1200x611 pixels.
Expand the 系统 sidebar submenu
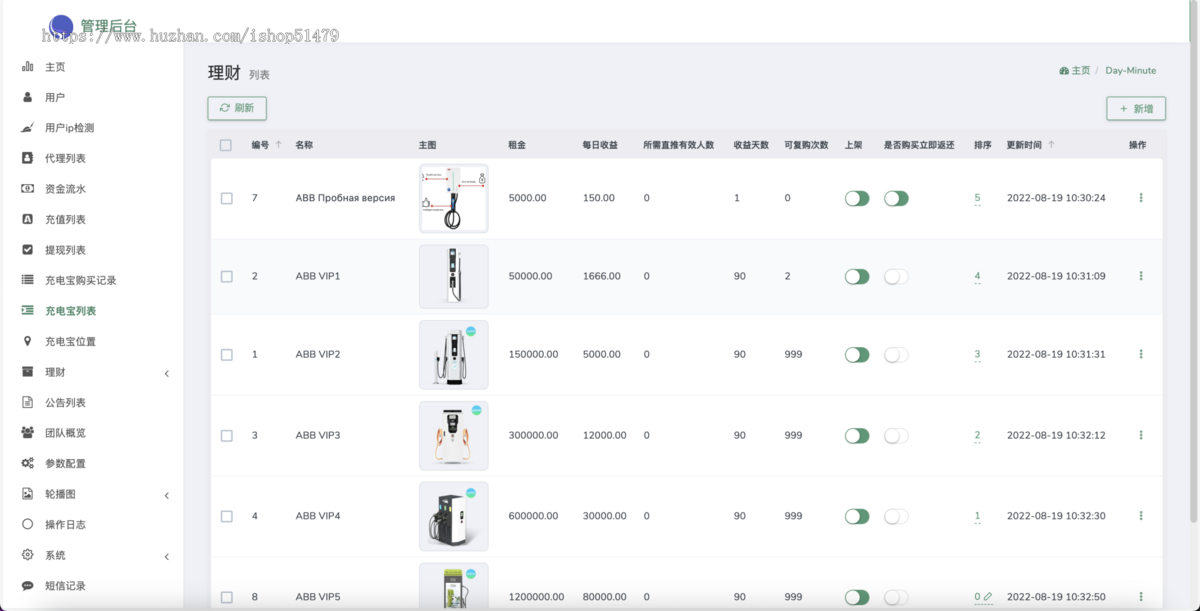point(167,556)
